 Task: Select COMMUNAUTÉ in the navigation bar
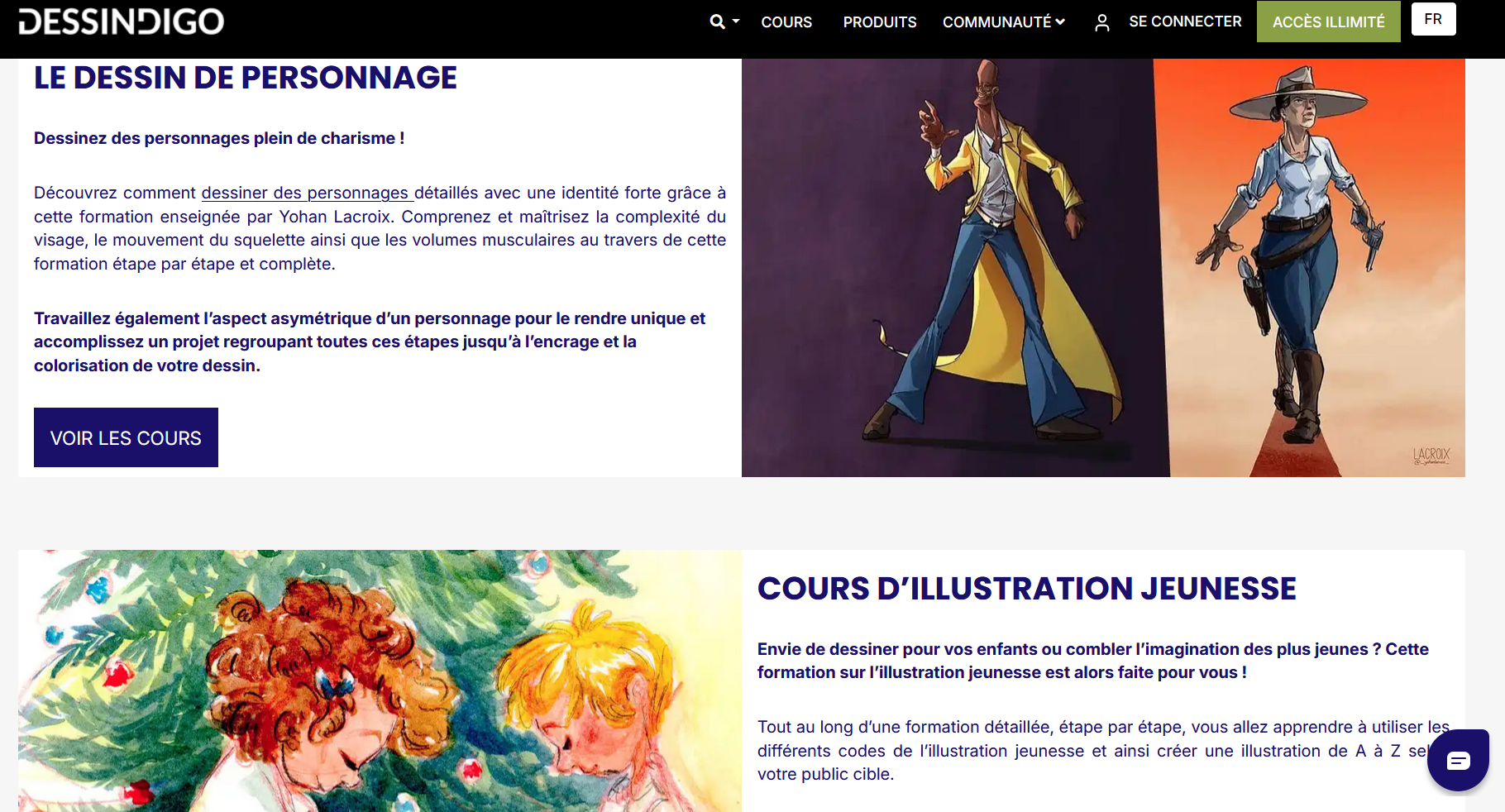coord(997,22)
